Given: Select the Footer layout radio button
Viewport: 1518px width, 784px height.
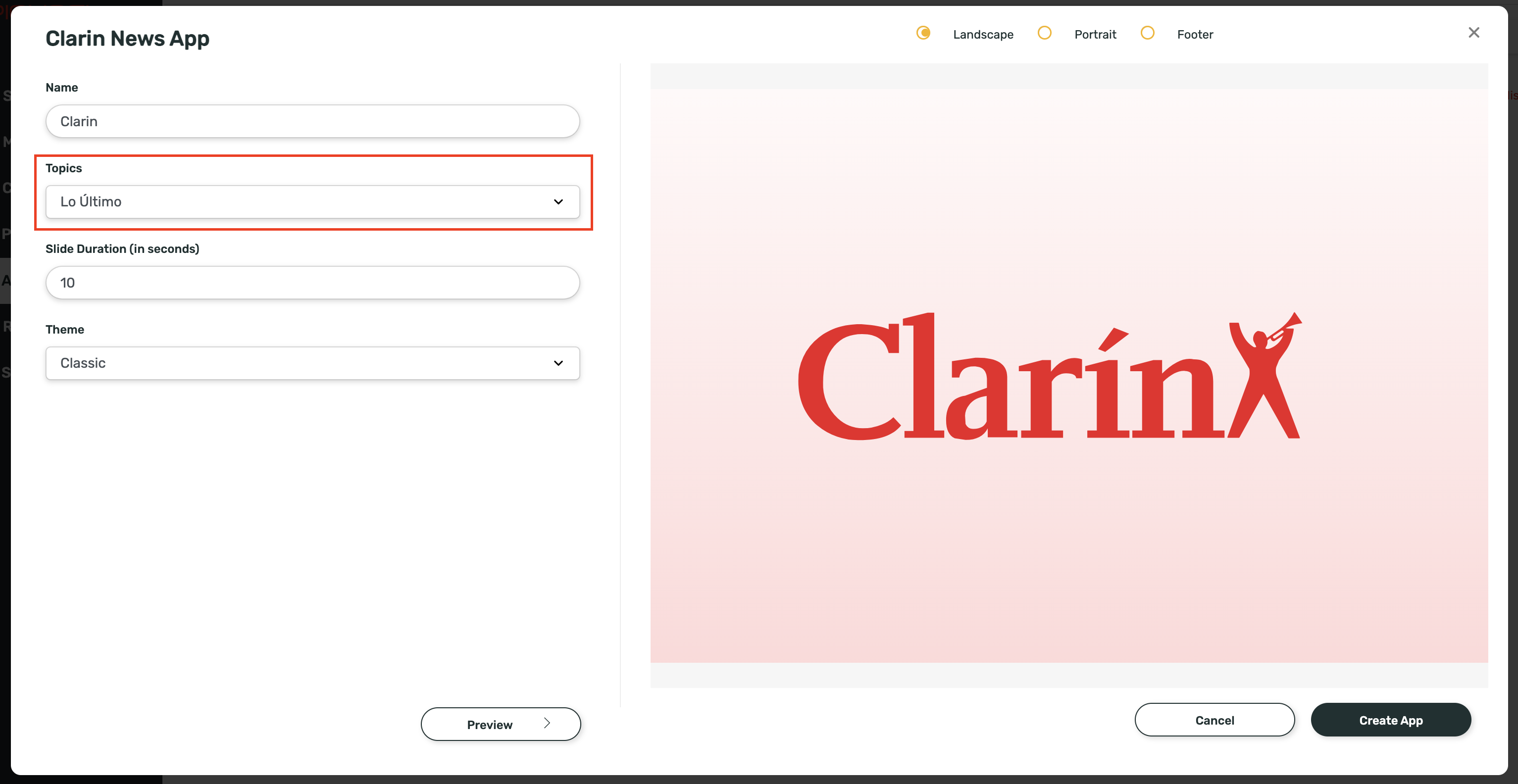Looking at the screenshot, I should coord(1147,33).
